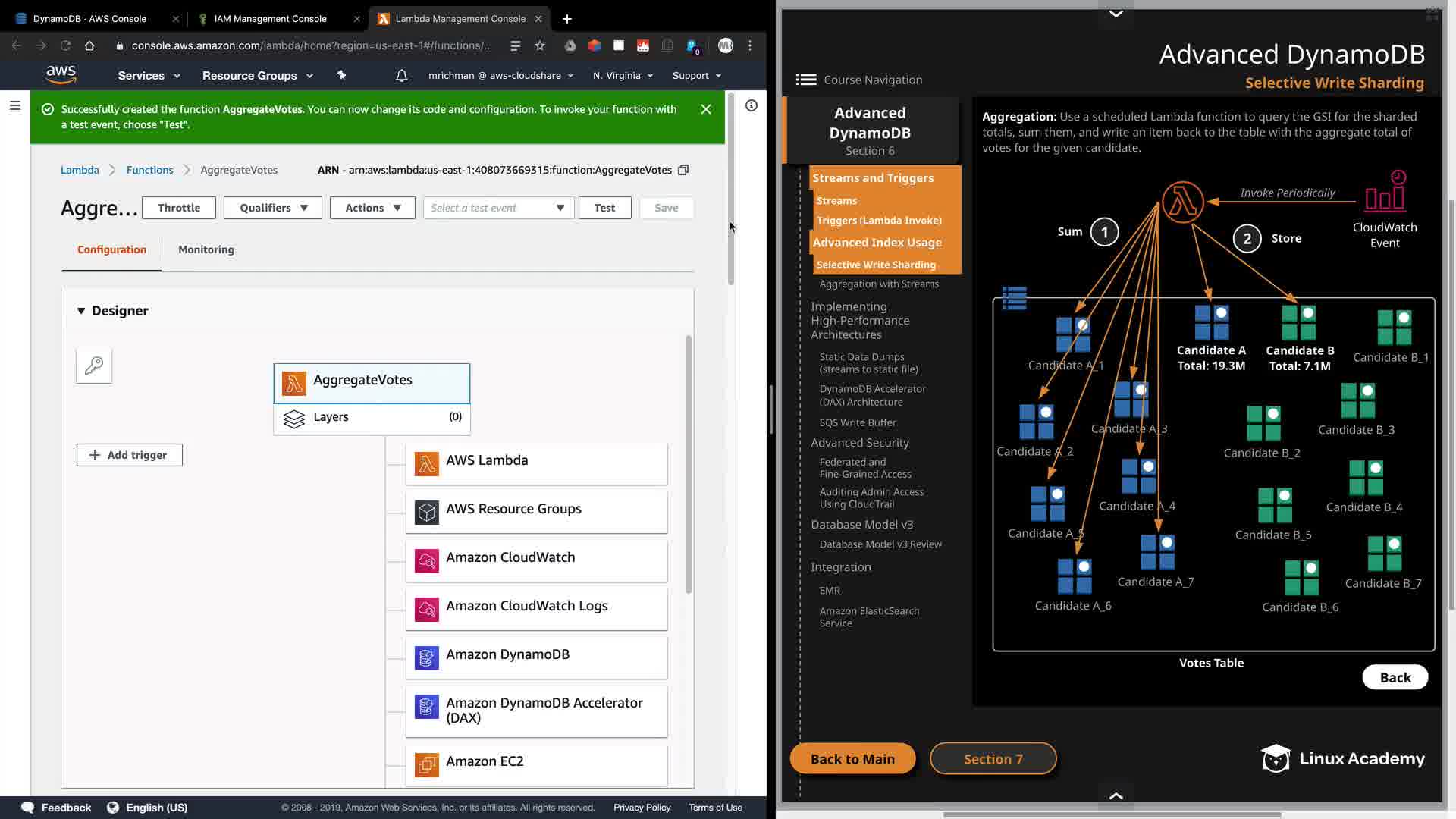This screenshot has height=819, width=1456.
Task: Open the Qualifiers dropdown
Action: coord(273,208)
